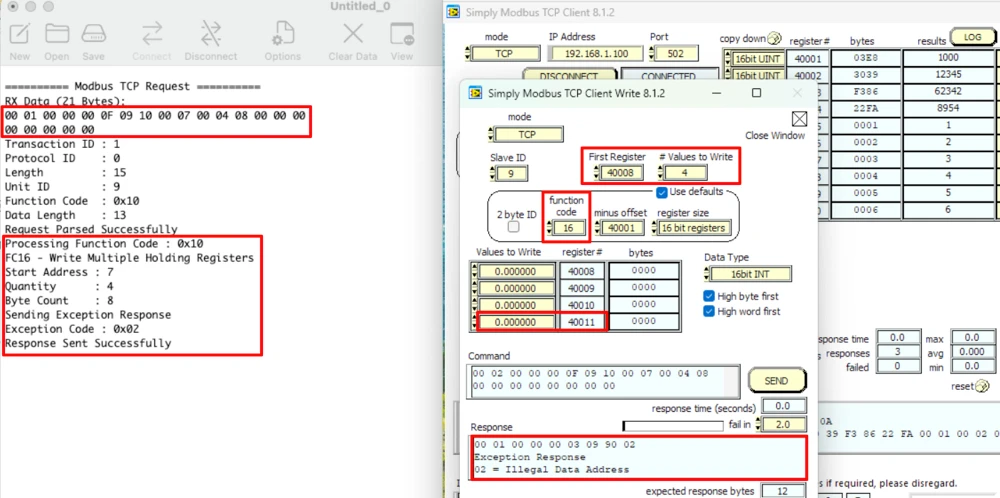Click the responses count field showing 3
This screenshot has height=498, width=1000.
coord(896,351)
